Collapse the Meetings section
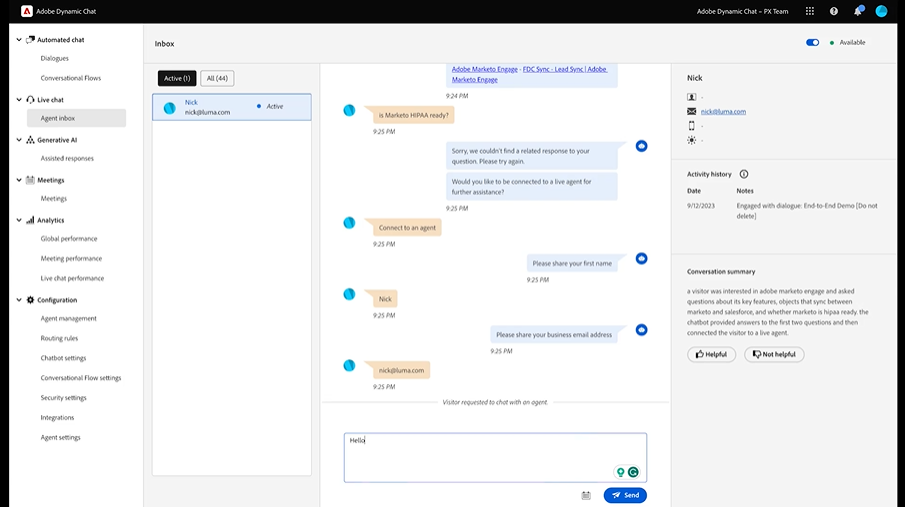The image size is (905, 507). pyautogui.click(x=19, y=180)
